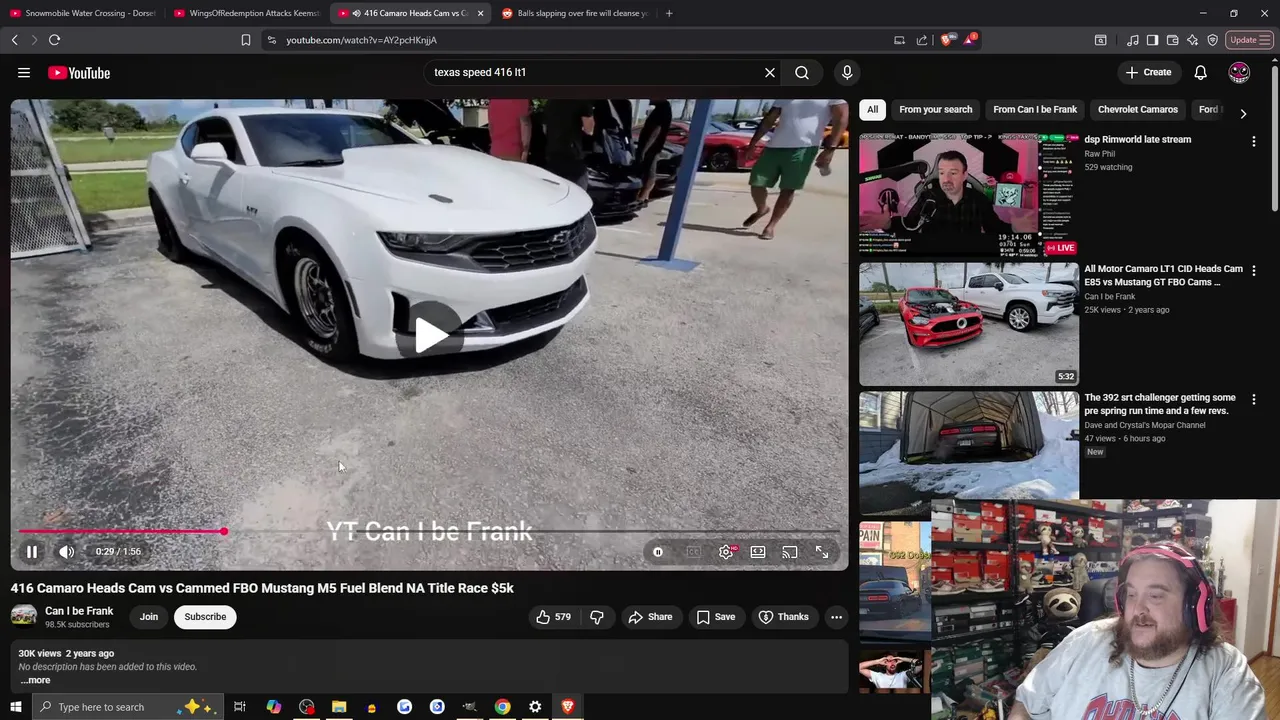Open YouTube notifications bell
This screenshot has height=720, width=1280.
click(1201, 72)
